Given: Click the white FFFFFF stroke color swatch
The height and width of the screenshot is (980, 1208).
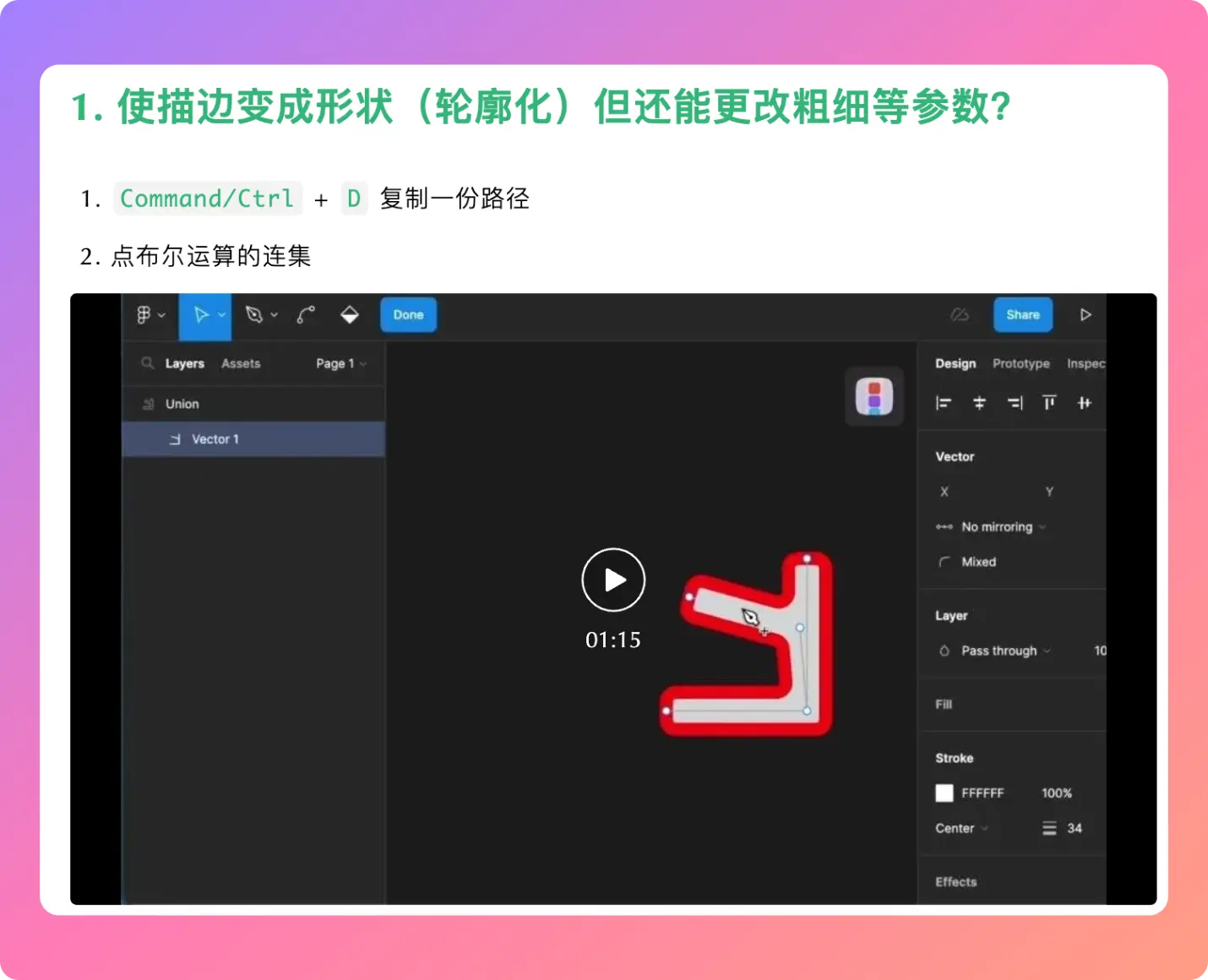Looking at the screenshot, I should pyautogui.click(x=944, y=792).
